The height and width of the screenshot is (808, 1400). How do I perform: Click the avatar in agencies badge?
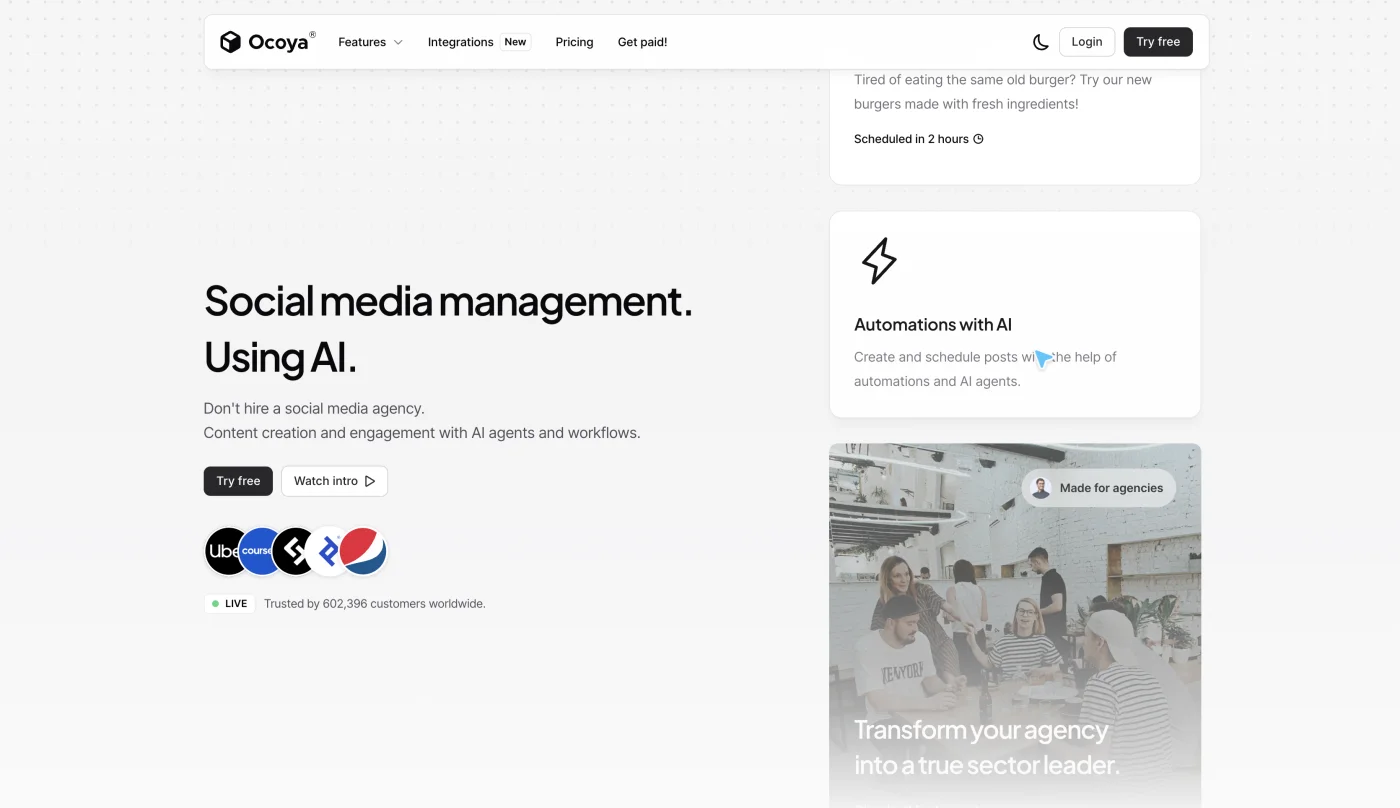pyautogui.click(x=1041, y=488)
